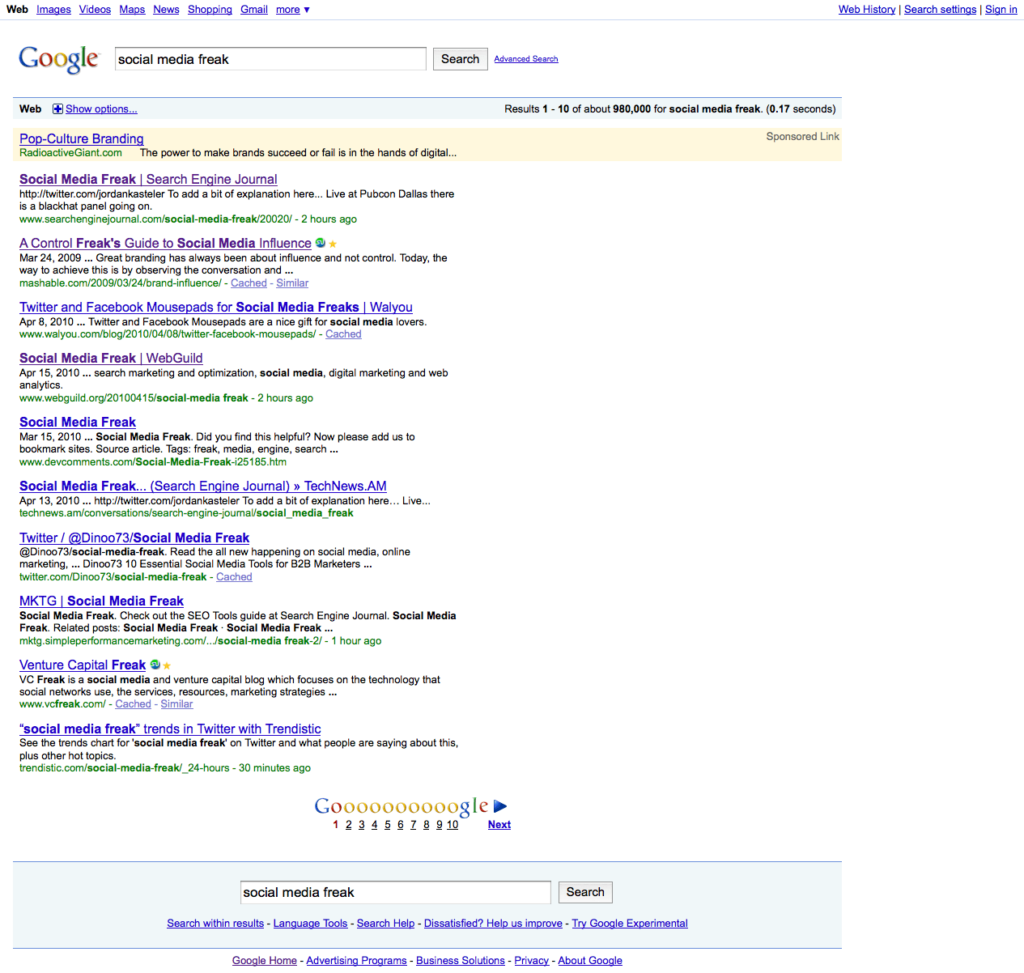This screenshot has width=1024, height=973.
Task: Click the top Search button
Action: (460, 59)
